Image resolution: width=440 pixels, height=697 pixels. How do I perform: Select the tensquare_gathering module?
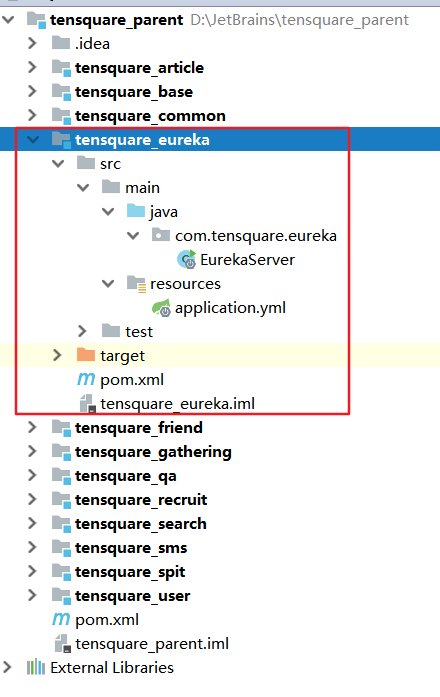[x=153, y=452]
